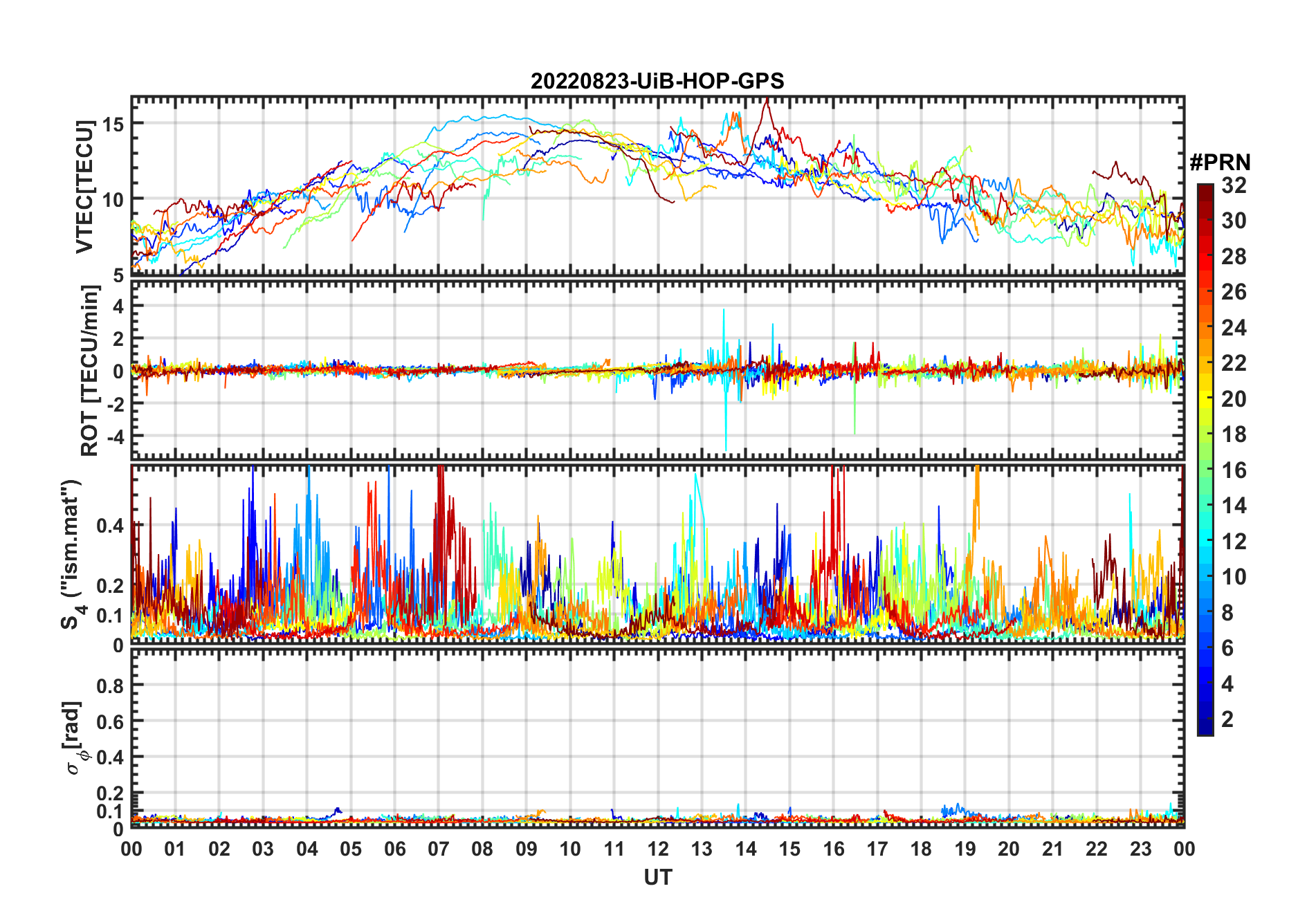The image size is (1316, 920).
Task: Click x-axis tick label 23
Action: 1140,849
